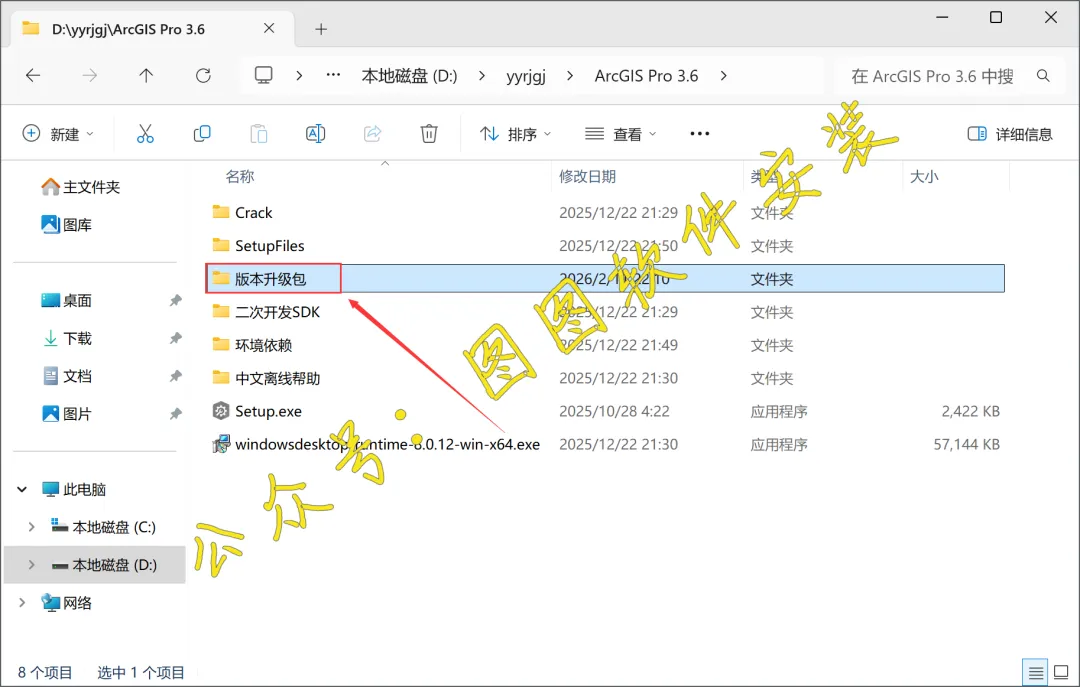Image resolution: width=1080 pixels, height=687 pixels.
Task: Unpin 桌面 using its pin icon
Action: (176, 300)
